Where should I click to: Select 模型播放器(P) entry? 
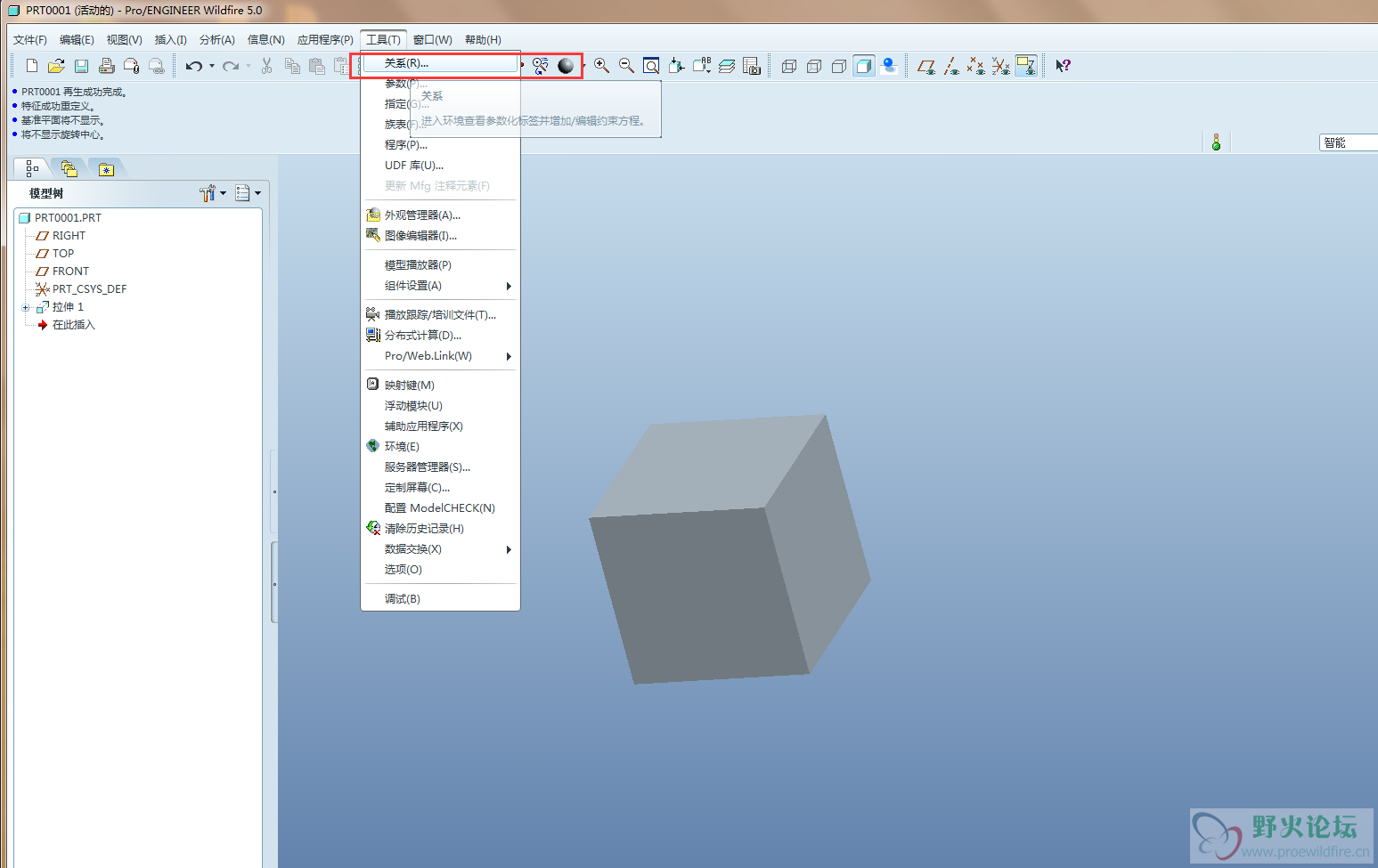[x=440, y=265]
